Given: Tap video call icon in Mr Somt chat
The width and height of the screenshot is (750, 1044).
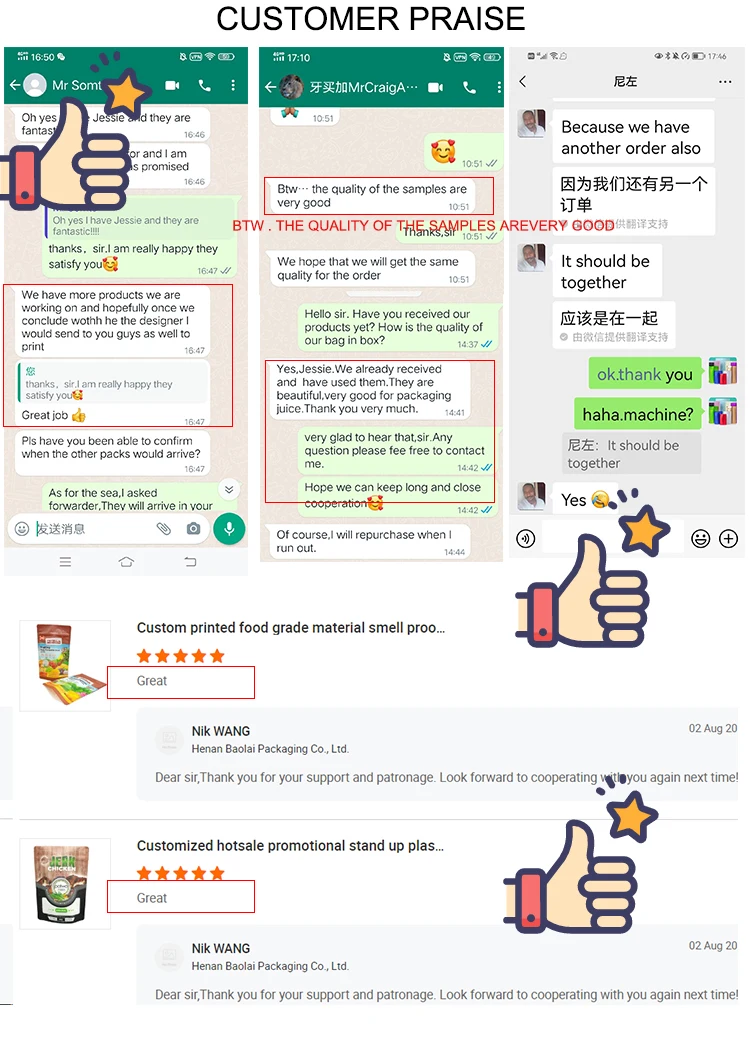Looking at the screenshot, I should [173, 85].
